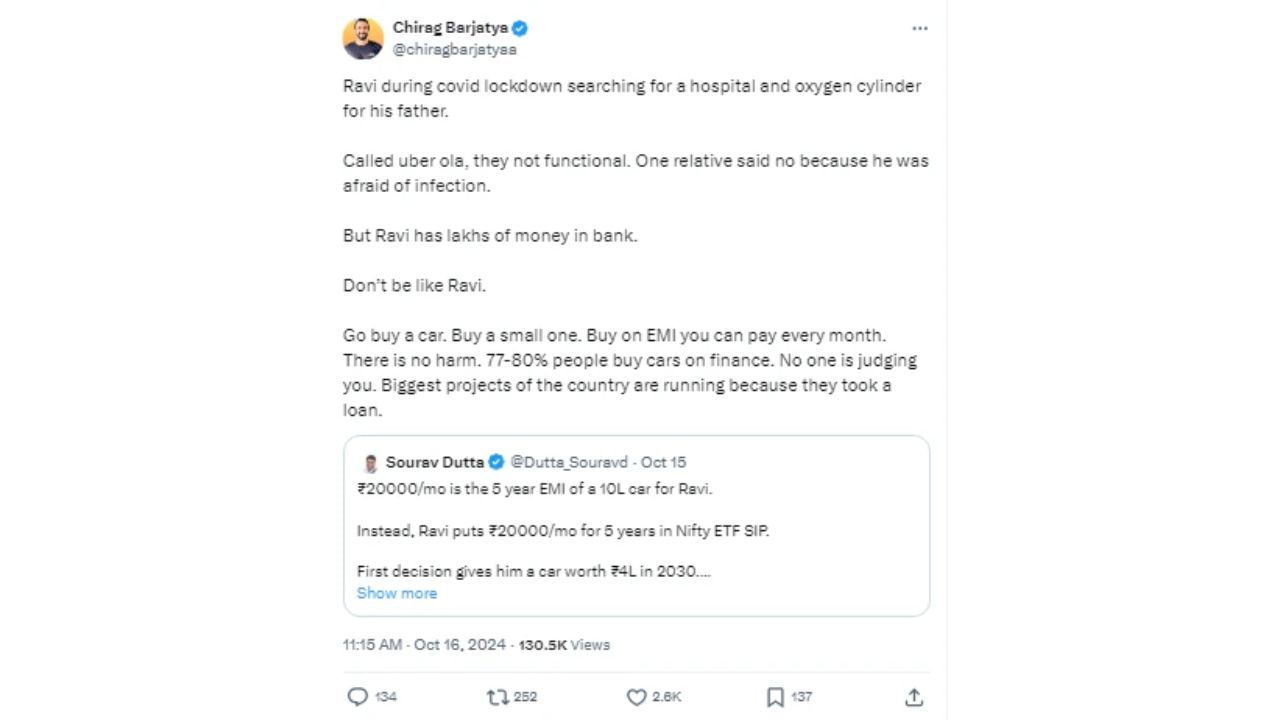The width and height of the screenshot is (1280, 720).
Task: Click the @chiragbarjatya handle
Action: click(x=454, y=49)
